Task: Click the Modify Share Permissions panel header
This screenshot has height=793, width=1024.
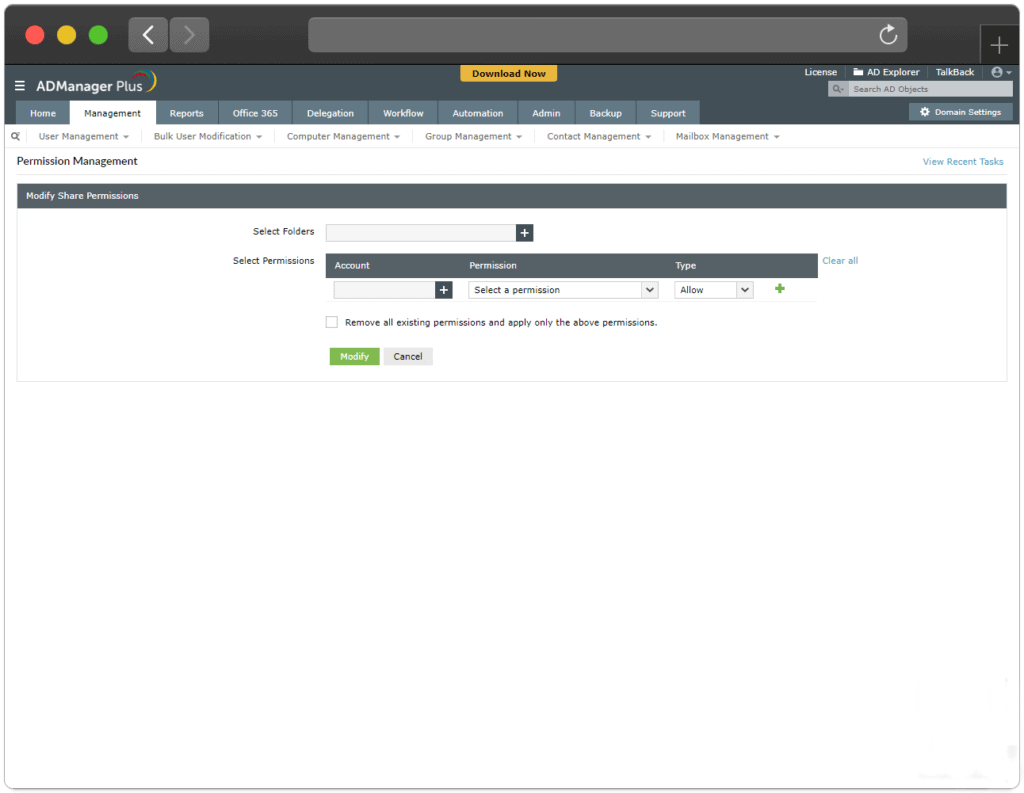Action: point(511,196)
